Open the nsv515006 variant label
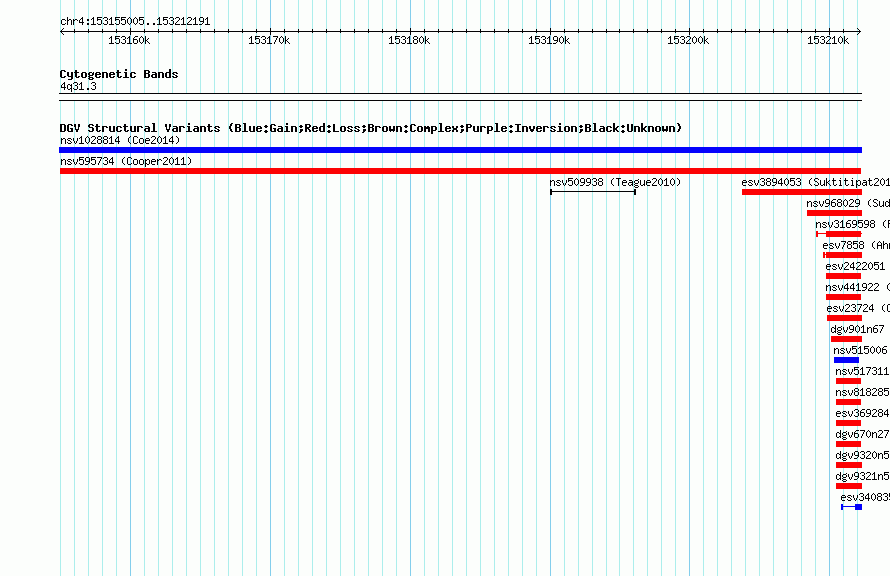The image size is (890, 576). point(860,350)
